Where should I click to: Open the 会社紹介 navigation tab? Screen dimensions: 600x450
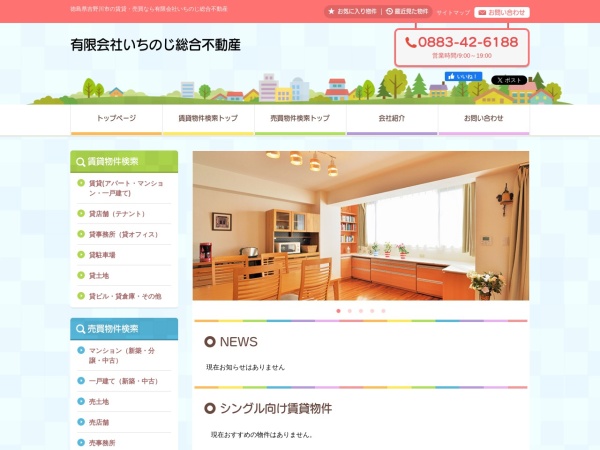click(392, 120)
